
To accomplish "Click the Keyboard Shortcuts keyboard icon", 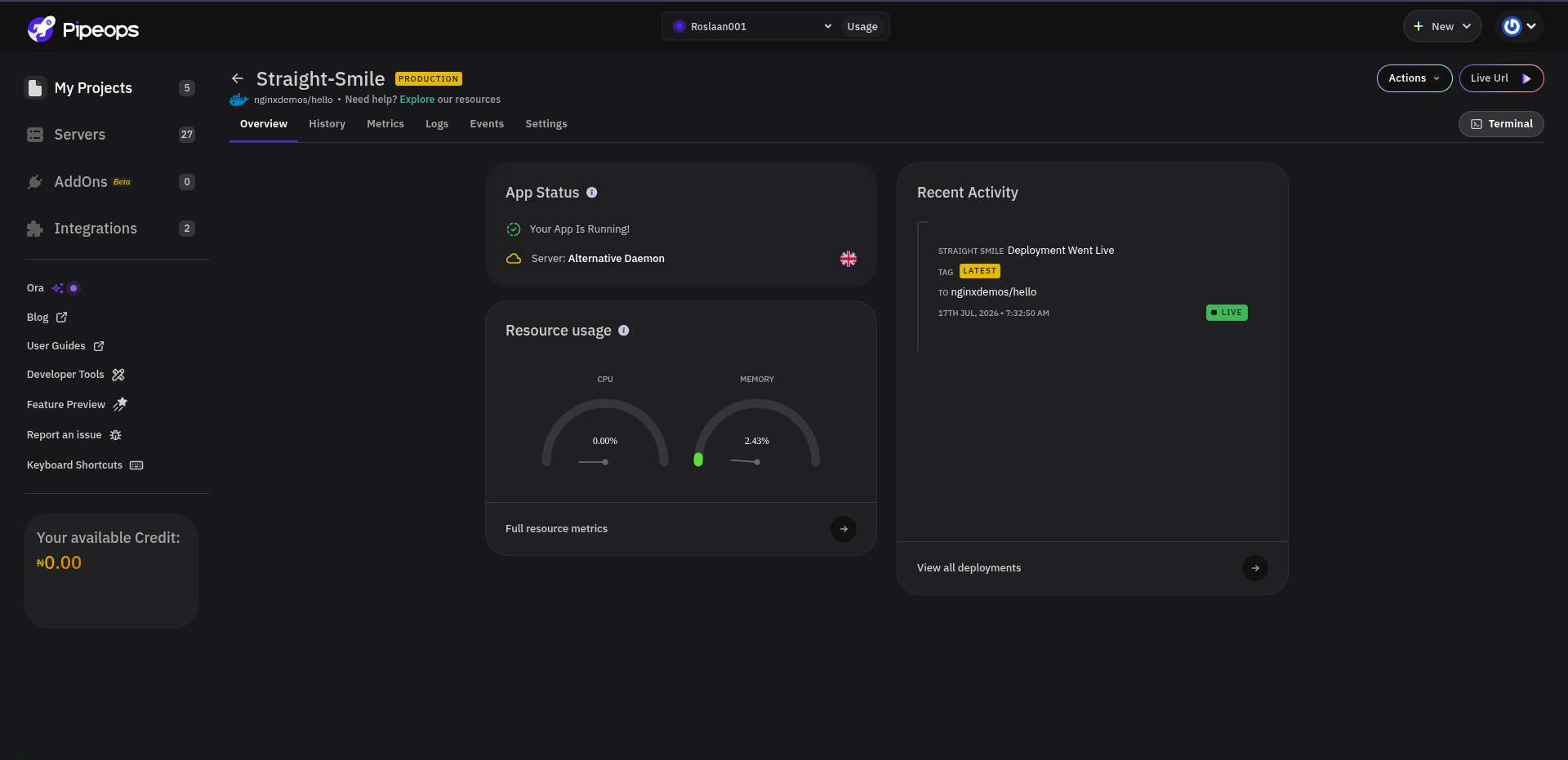I will [136, 465].
